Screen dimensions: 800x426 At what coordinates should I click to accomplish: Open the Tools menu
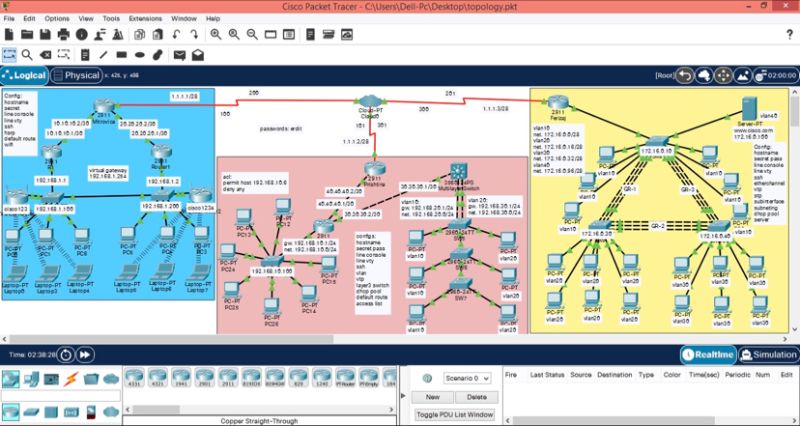tap(111, 18)
